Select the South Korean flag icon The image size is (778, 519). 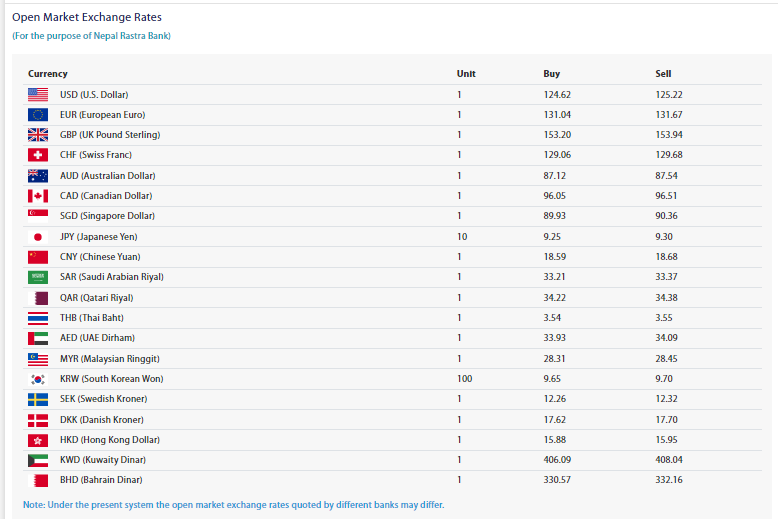38,379
